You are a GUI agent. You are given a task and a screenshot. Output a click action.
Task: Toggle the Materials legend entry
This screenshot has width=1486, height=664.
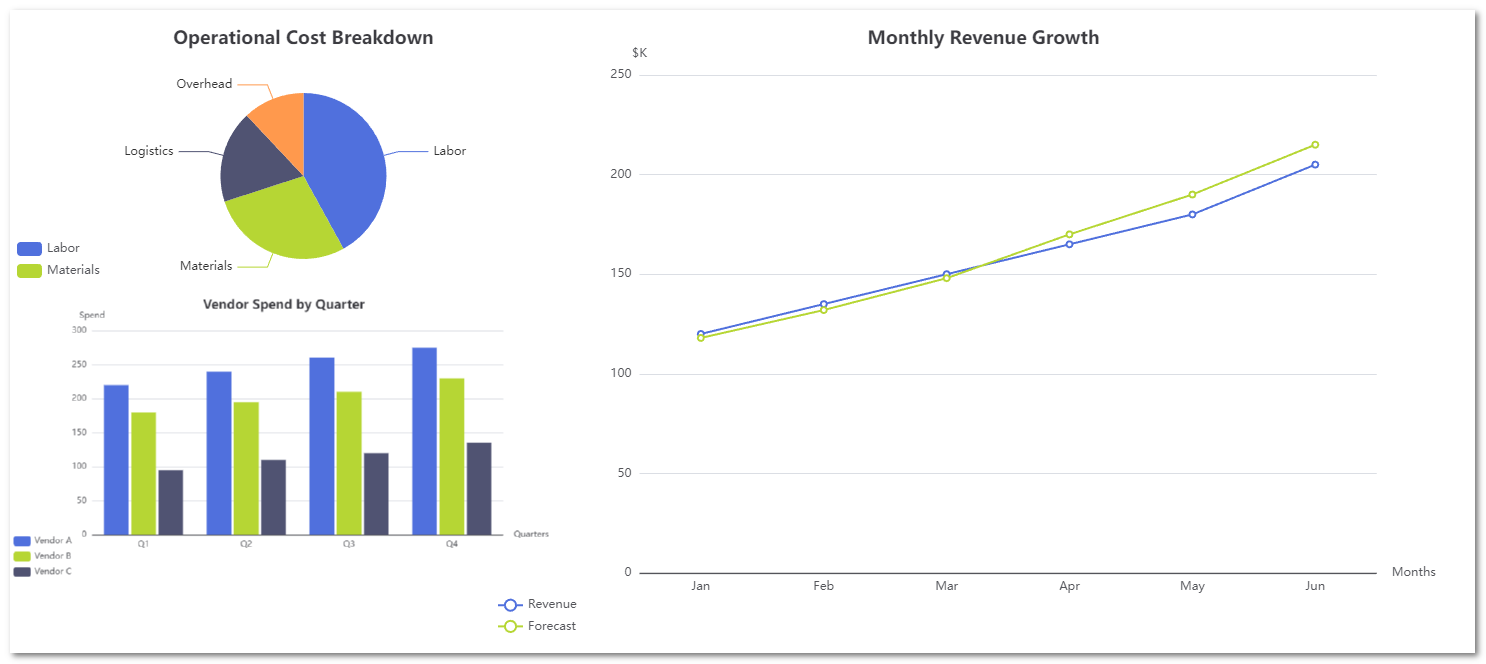point(58,270)
